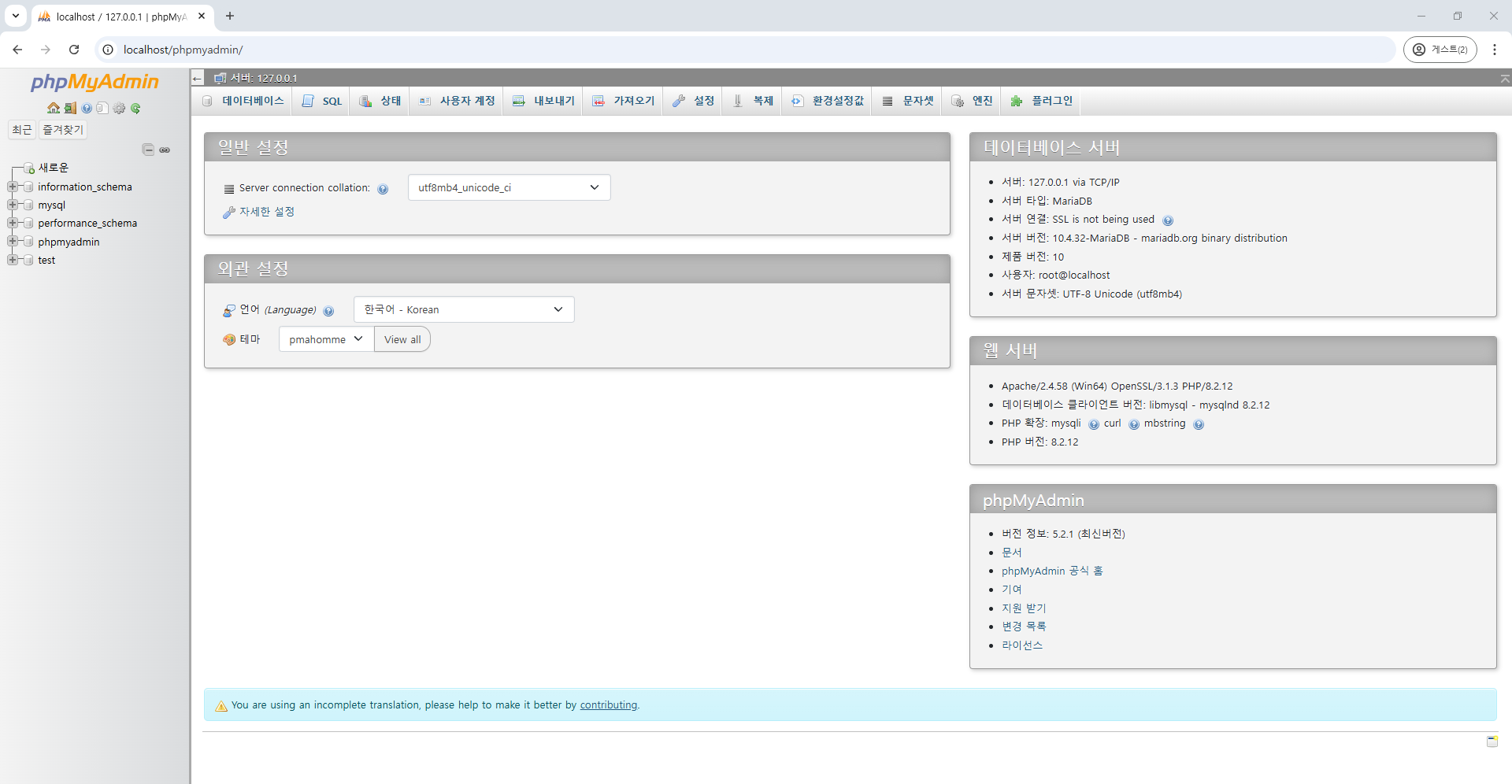Open the Server connection collation dropdown

point(509,187)
